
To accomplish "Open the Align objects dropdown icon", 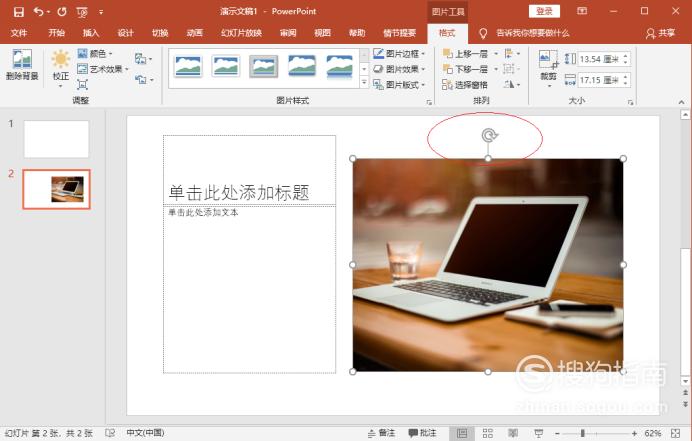I will (511, 54).
